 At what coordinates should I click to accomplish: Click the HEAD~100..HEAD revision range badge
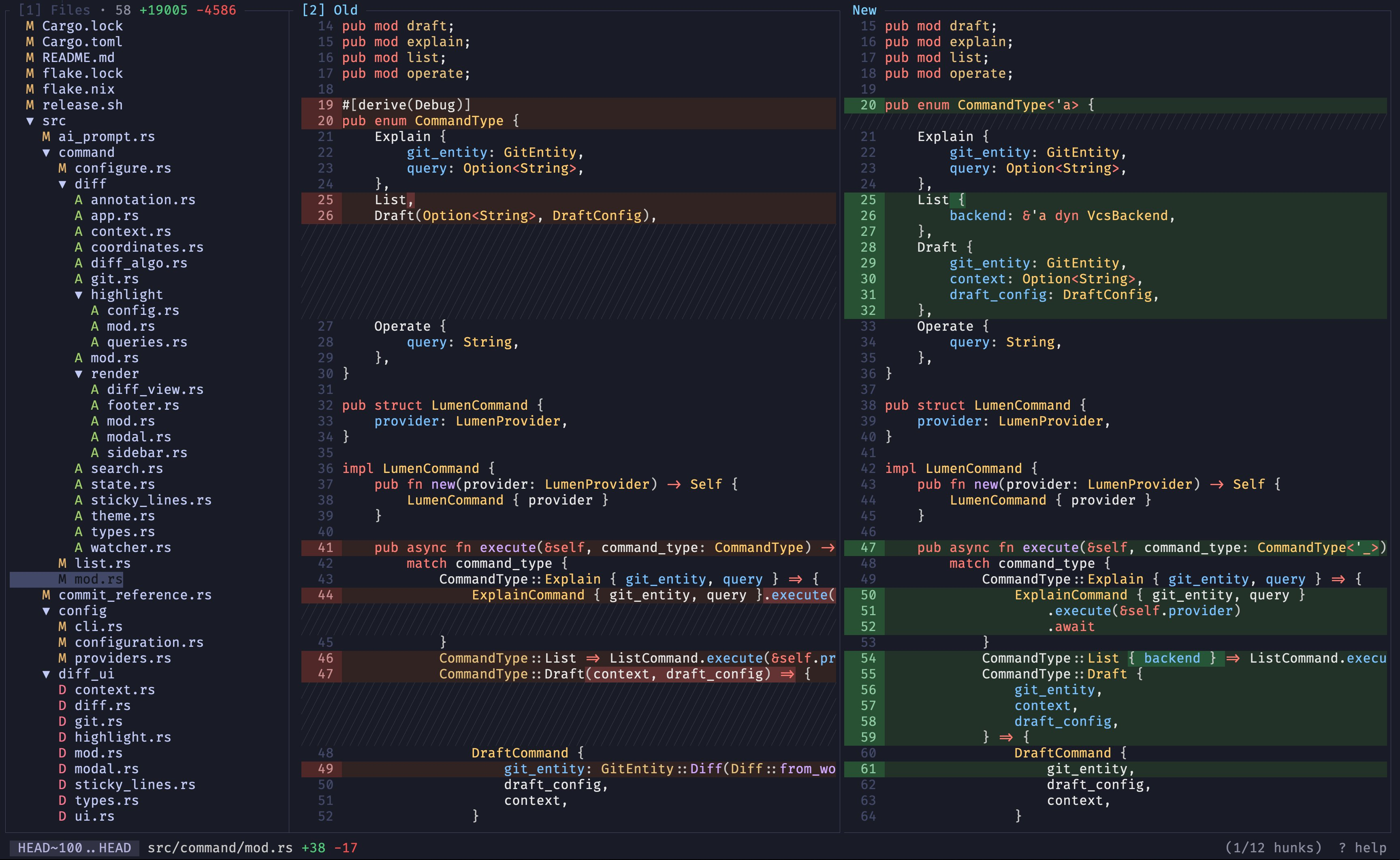point(75,848)
